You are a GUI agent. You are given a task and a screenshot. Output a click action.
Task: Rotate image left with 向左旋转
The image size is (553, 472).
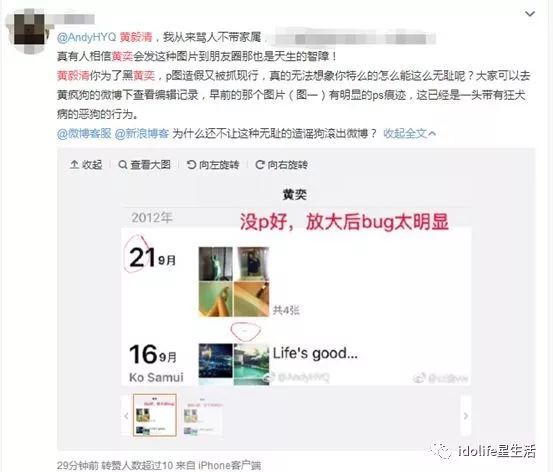pyautogui.click(x=213, y=165)
